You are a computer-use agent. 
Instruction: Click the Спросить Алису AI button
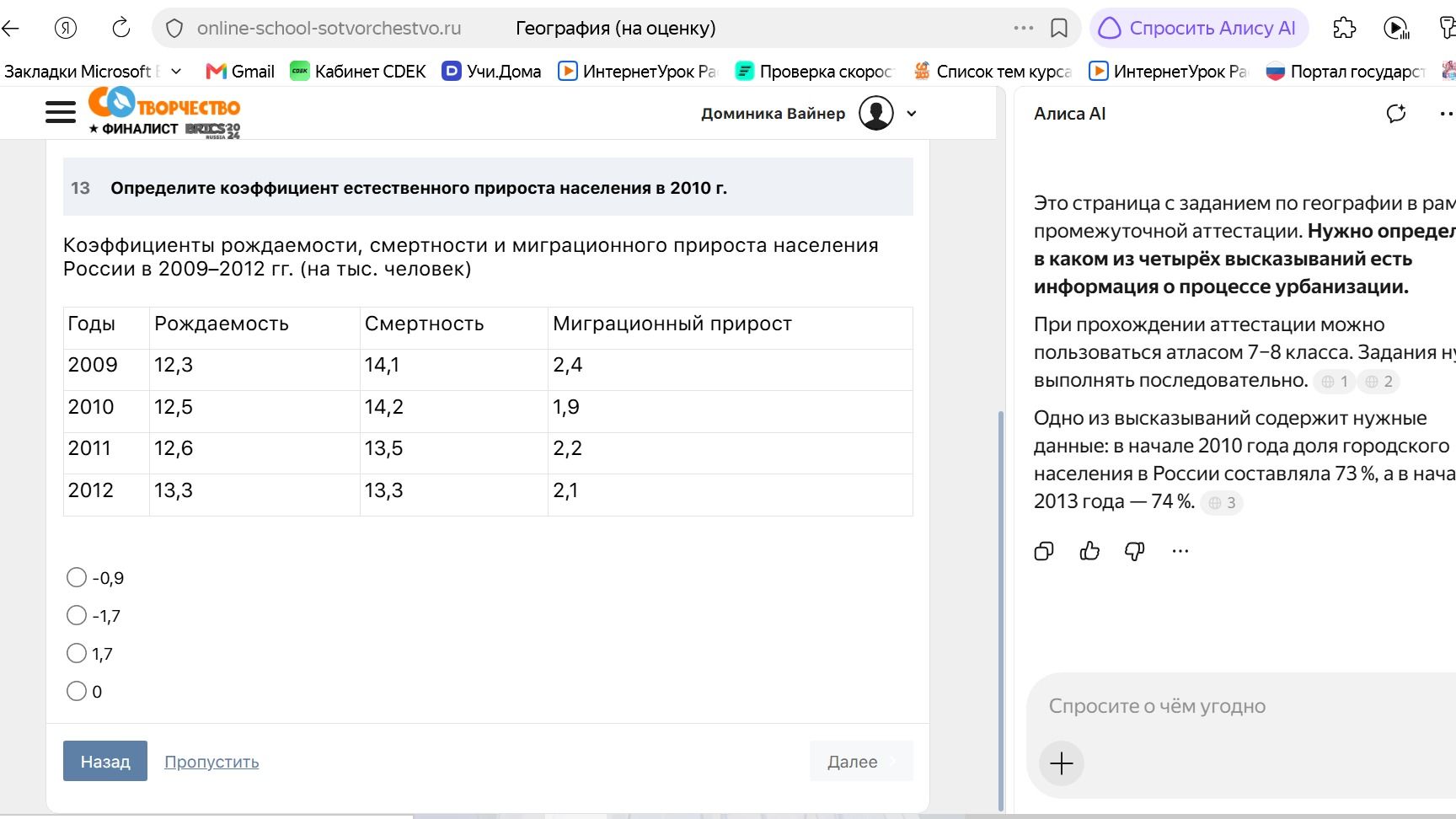pyautogui.click(x=1199, y=28)
